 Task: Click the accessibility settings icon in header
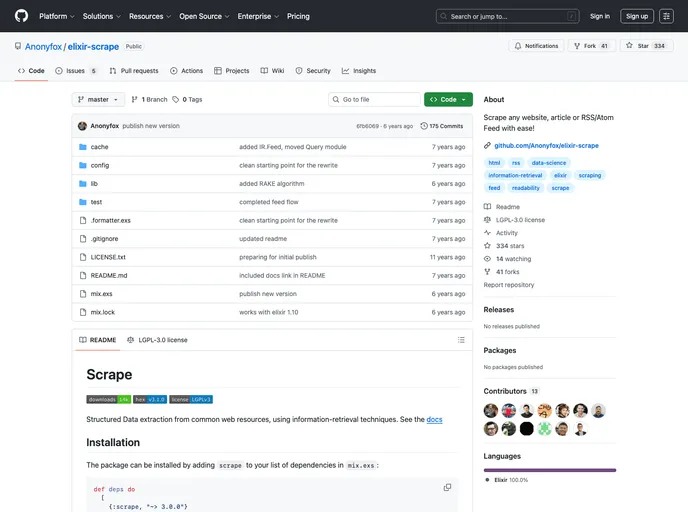[x=666, y=16]
